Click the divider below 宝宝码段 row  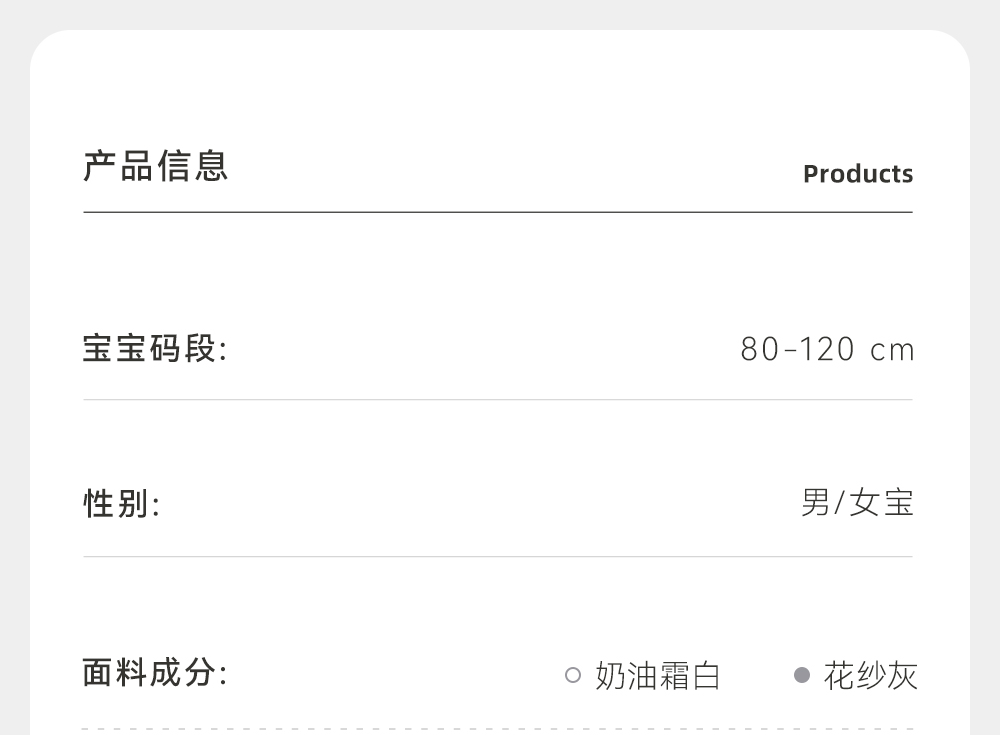point(498,399)
